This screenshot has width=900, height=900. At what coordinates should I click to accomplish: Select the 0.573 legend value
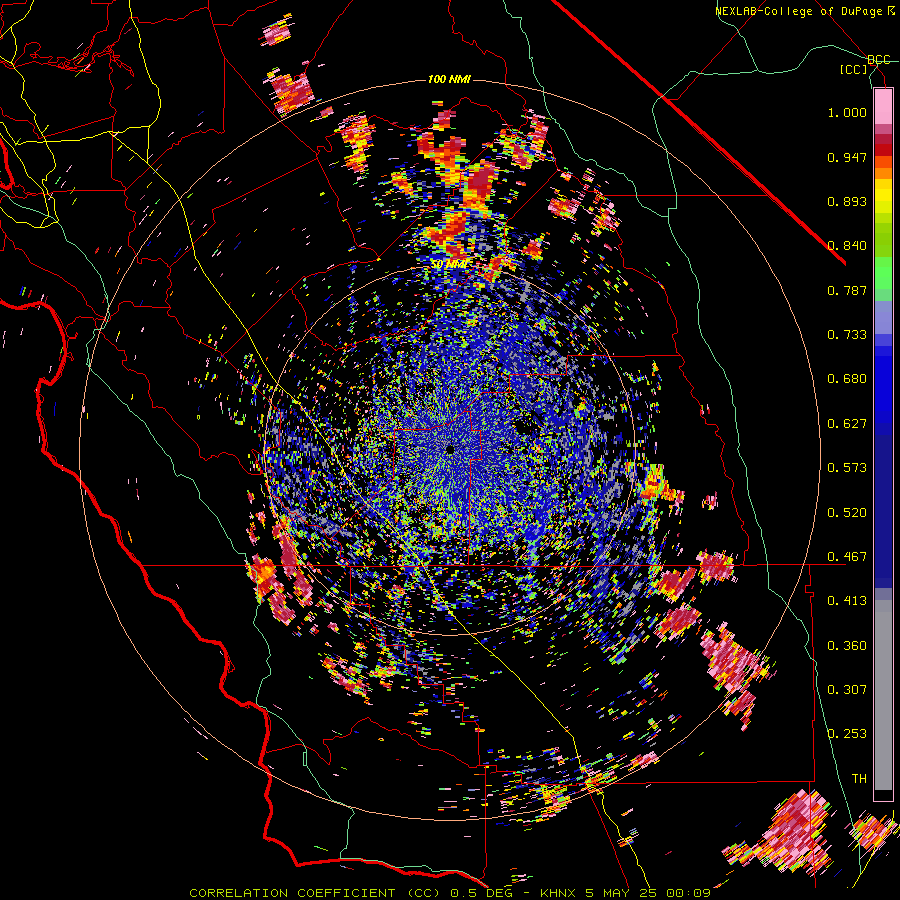coord(847,468)
